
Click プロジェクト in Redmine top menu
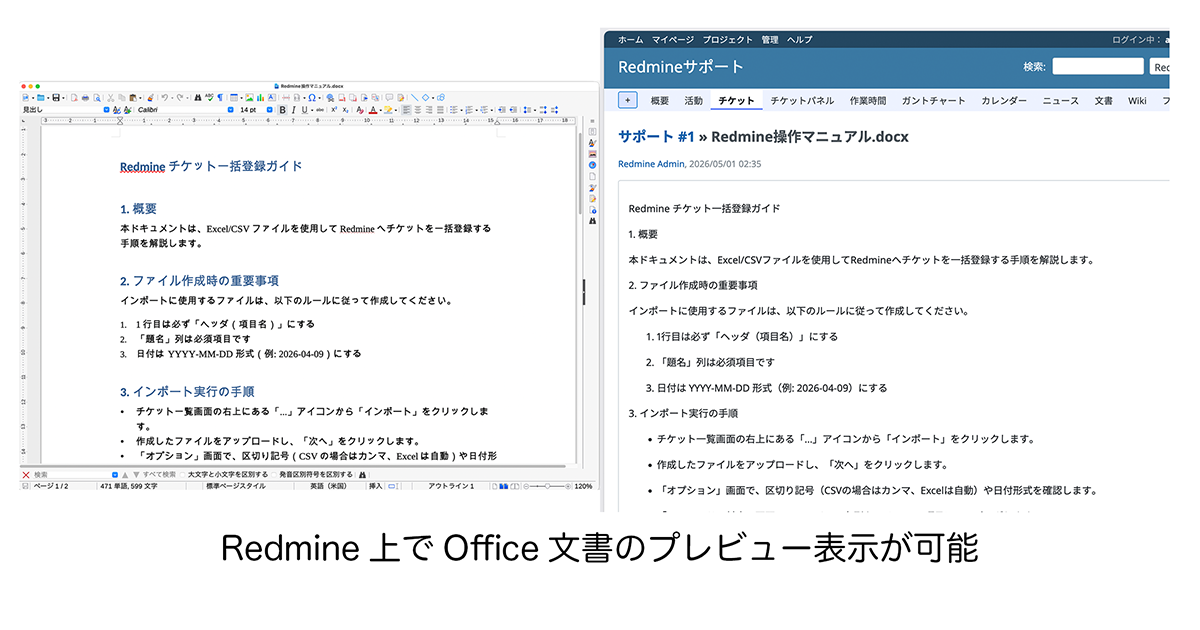[728, 40]
